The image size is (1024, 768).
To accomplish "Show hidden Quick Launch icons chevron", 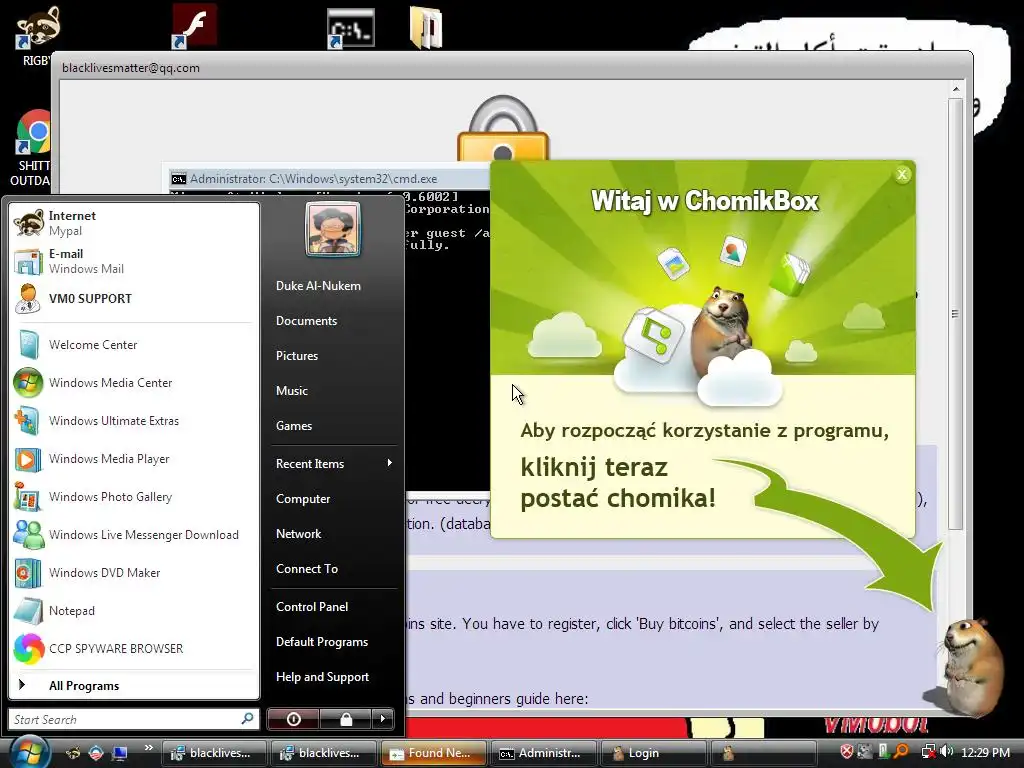I will (x=148, y=748).
